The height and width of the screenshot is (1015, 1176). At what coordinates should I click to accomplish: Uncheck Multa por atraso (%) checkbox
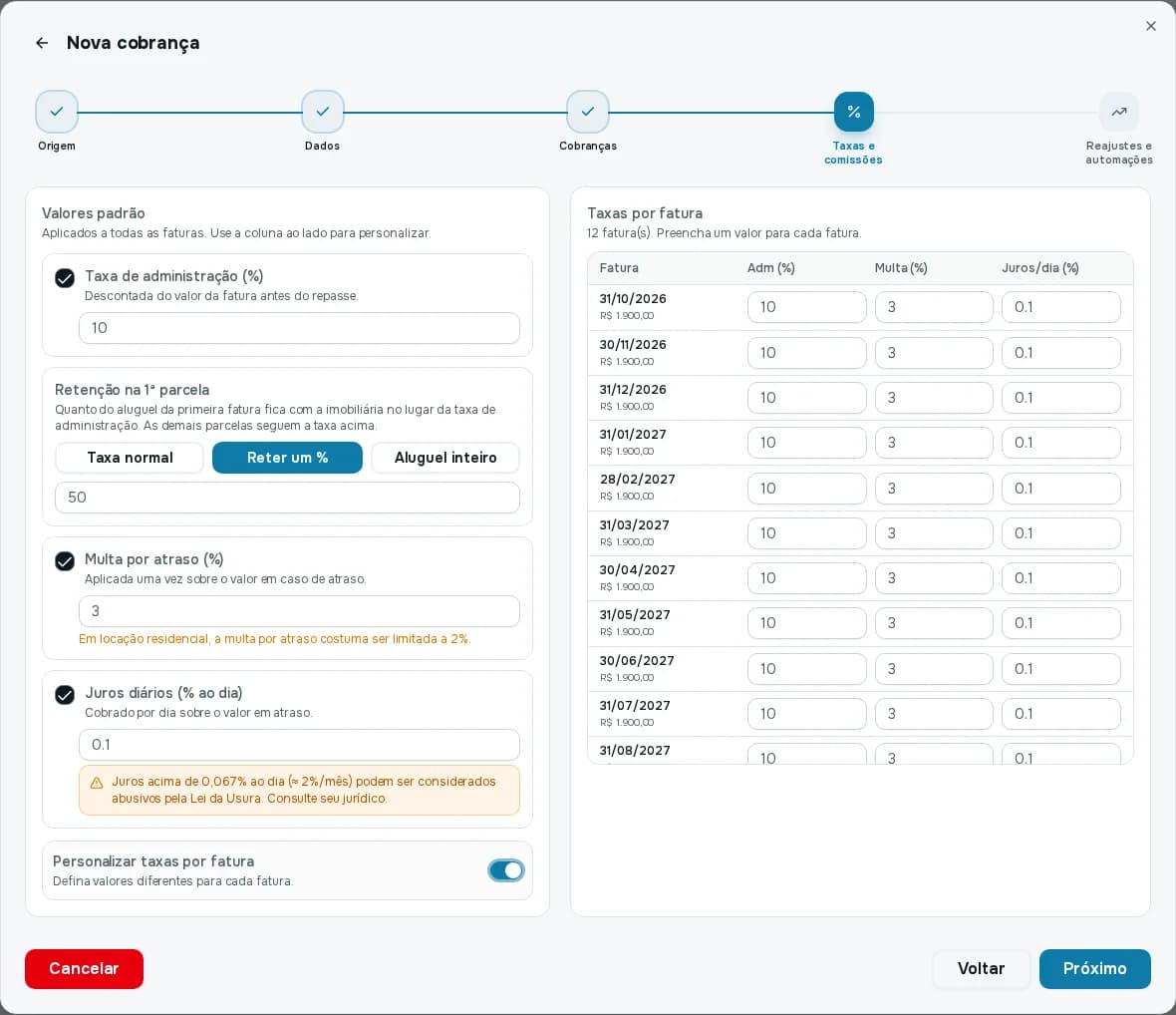pos(65,561)
